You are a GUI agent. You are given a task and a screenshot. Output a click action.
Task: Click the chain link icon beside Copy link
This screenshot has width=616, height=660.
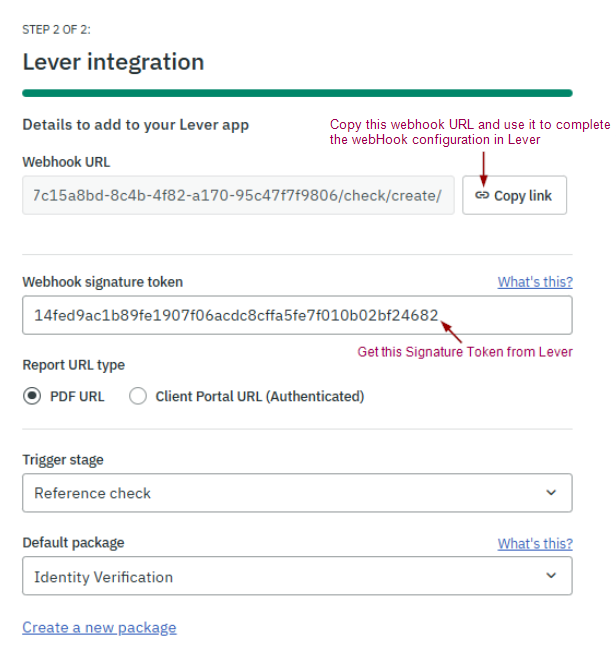point(482,196)
